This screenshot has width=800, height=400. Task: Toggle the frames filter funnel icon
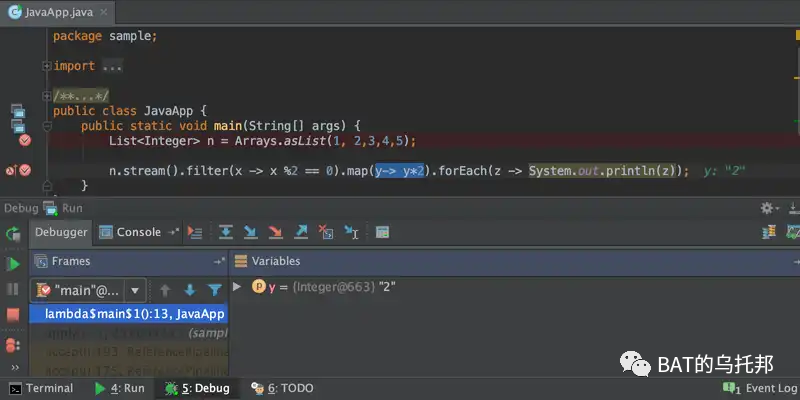point(215,291)
